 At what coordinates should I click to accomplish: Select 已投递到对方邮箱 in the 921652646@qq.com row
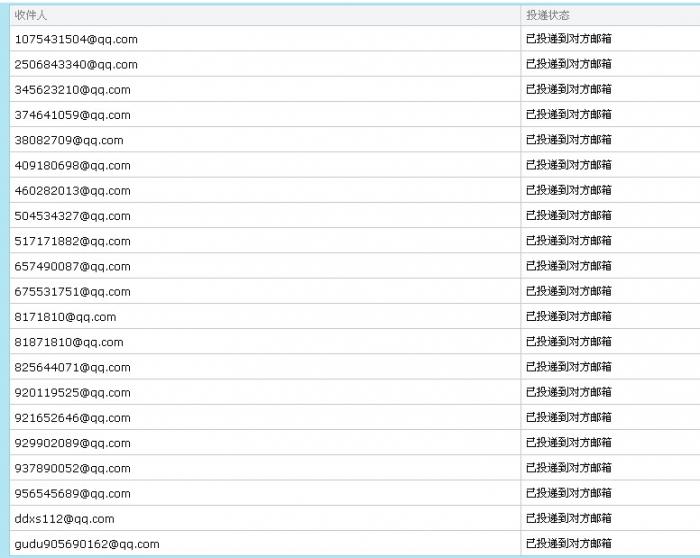click(x=569, y=417)
